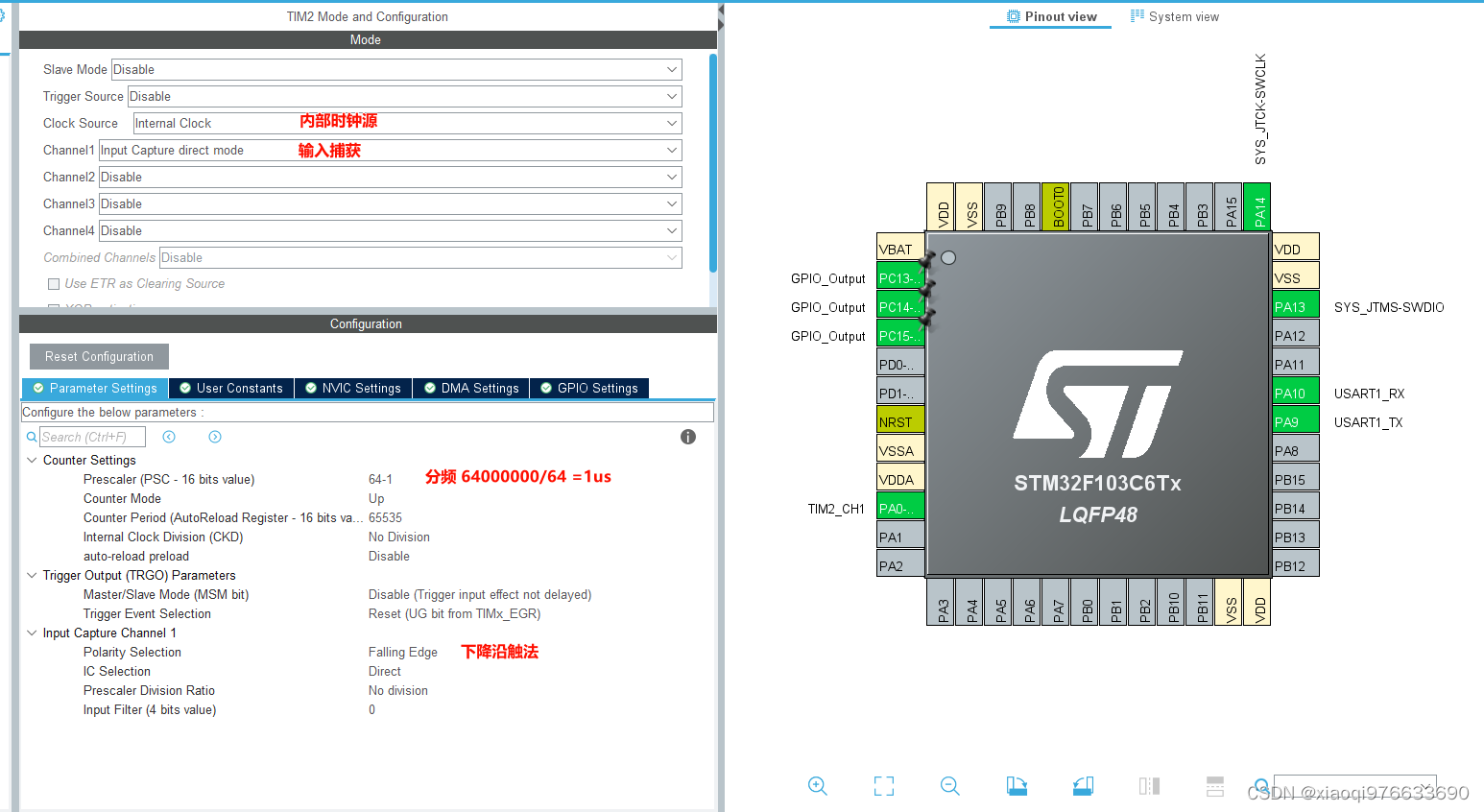Click the Reset Configuration button
Viewport: 1484px width, 812px height.
(99, 356)
